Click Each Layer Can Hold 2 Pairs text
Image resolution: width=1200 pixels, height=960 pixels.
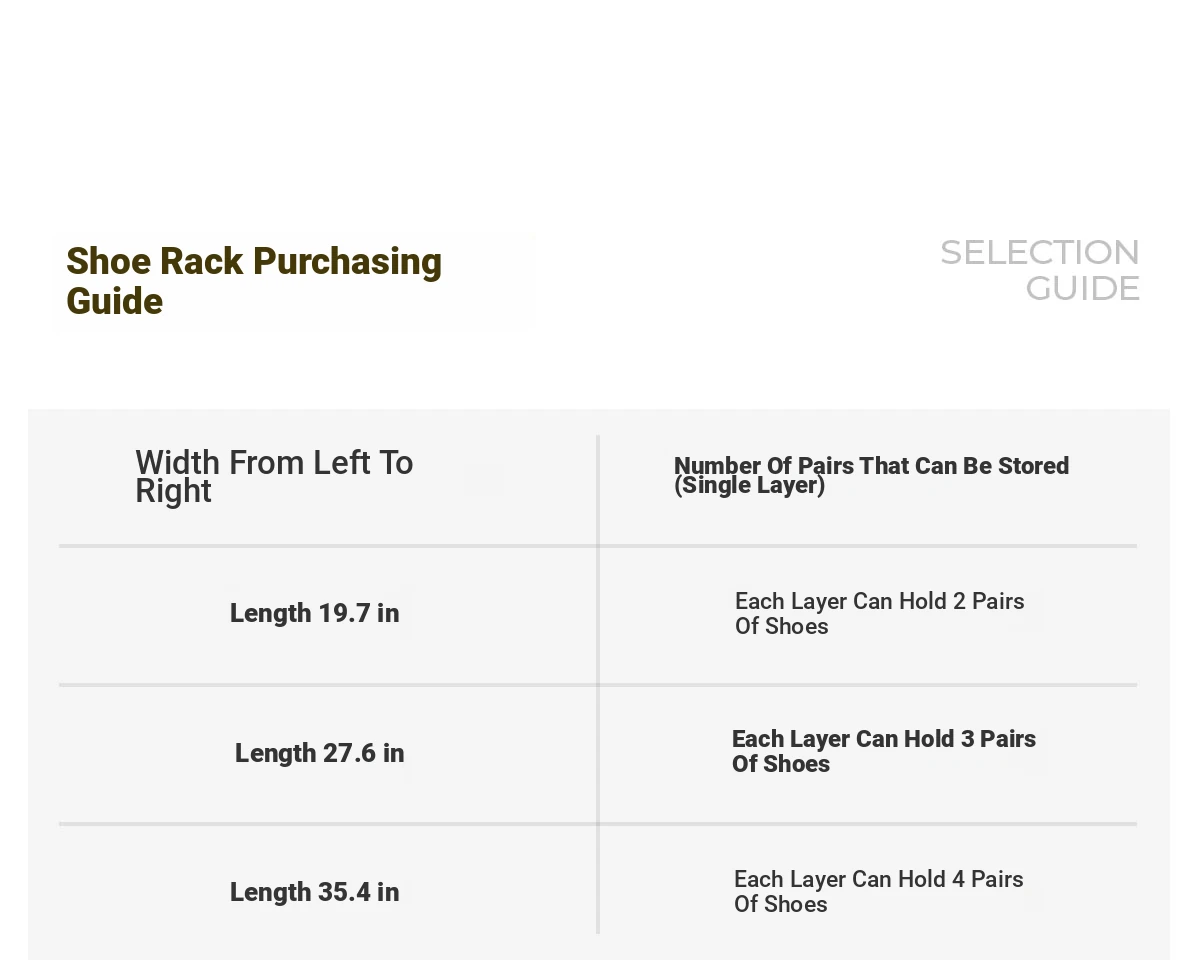coord(879,601)
